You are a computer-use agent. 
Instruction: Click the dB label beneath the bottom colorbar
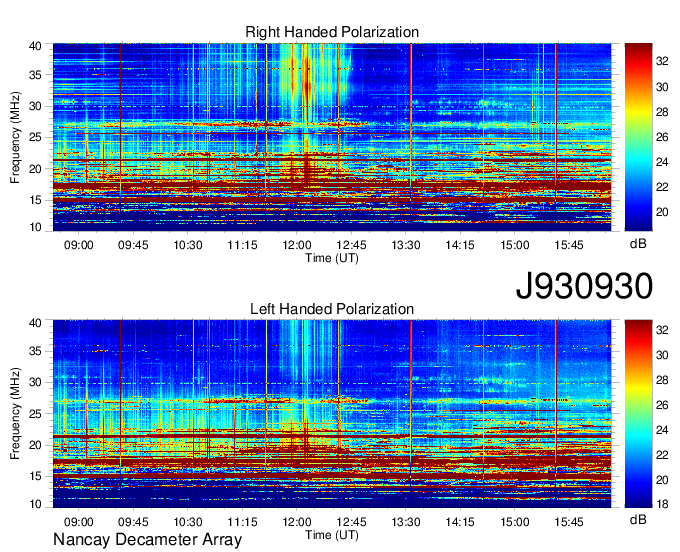(638, 519)
